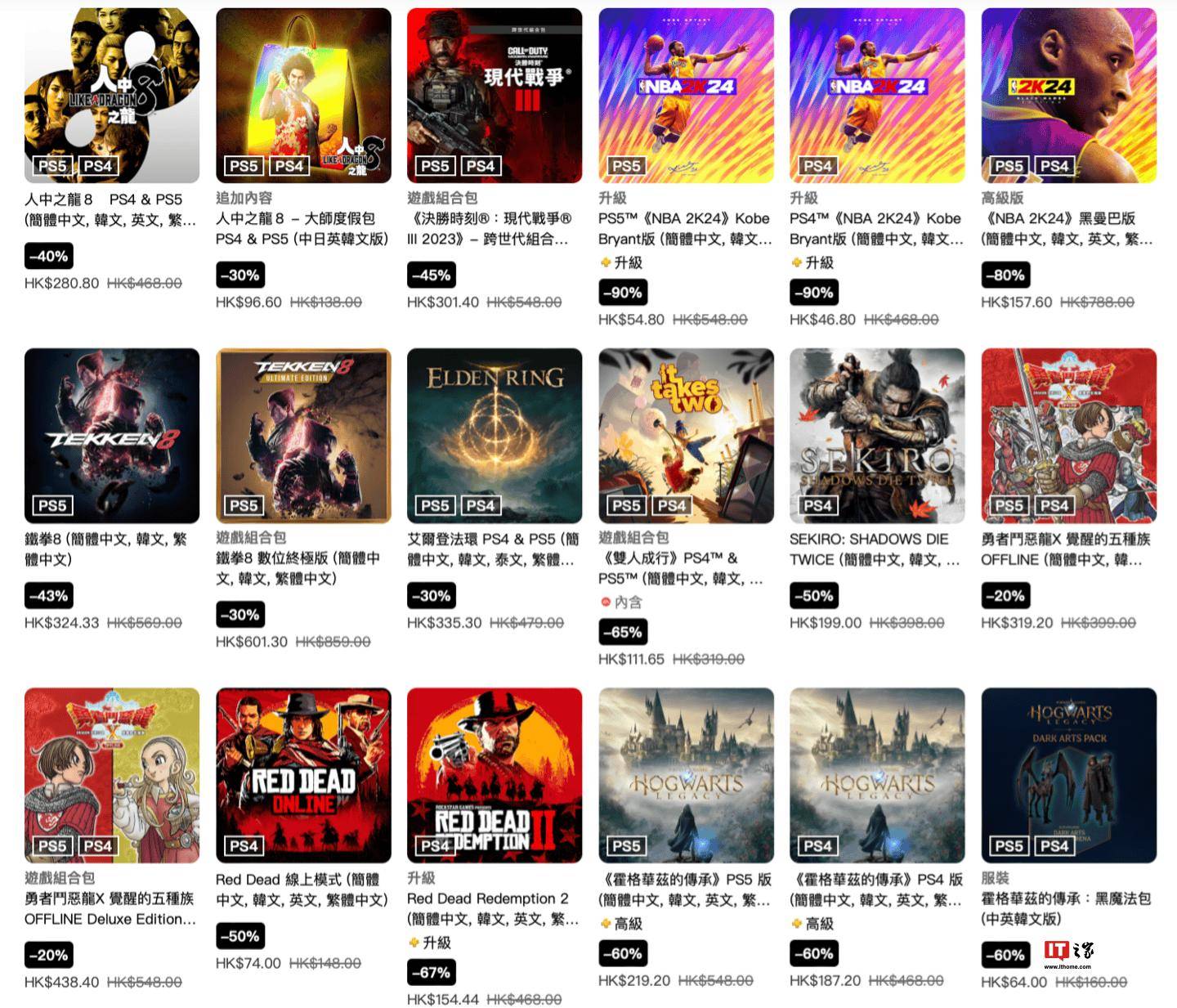Click the Red Dead Online cover image
This screenshot has width=1177, height=1008.
click(x=303, y=775)
